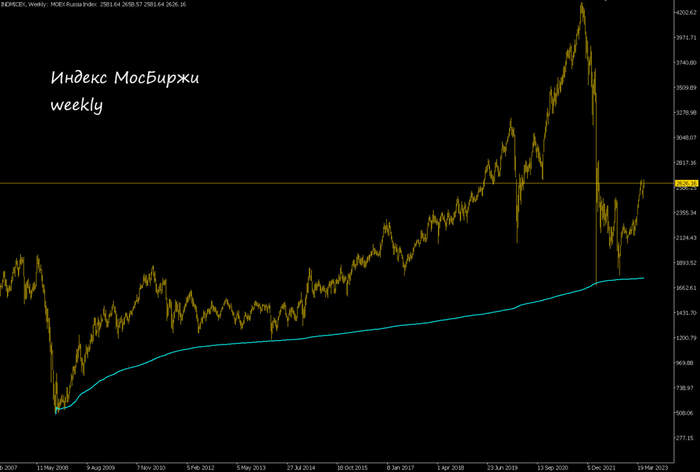Click the 23 Jun 2019 date label
Image resolution: width=700 pixels, height=472 pixels.
(x=502, y=468)
